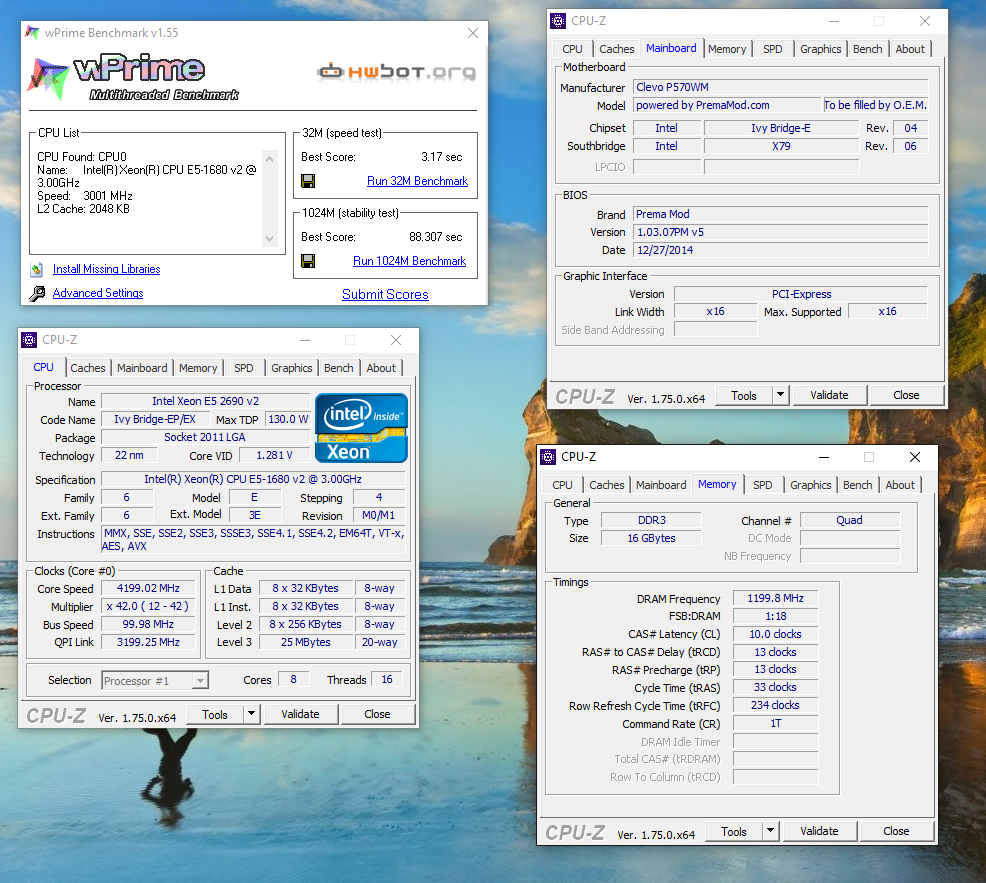
Task: Switch to Caches tab in CPU window
Action: pos(88,368)
